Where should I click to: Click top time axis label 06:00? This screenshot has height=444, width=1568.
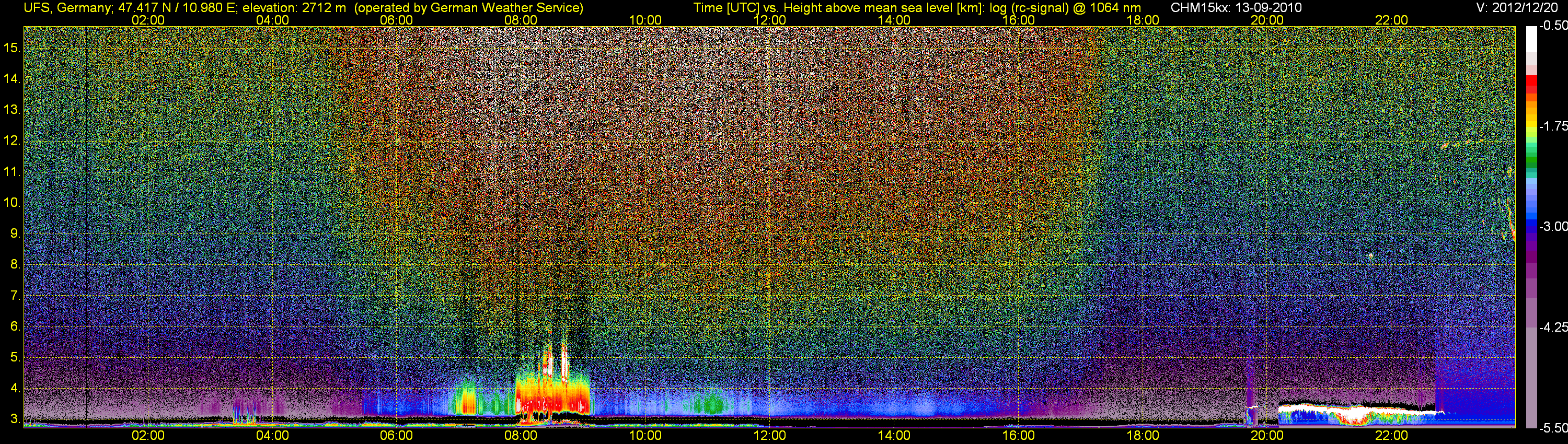tap(396, 20)
